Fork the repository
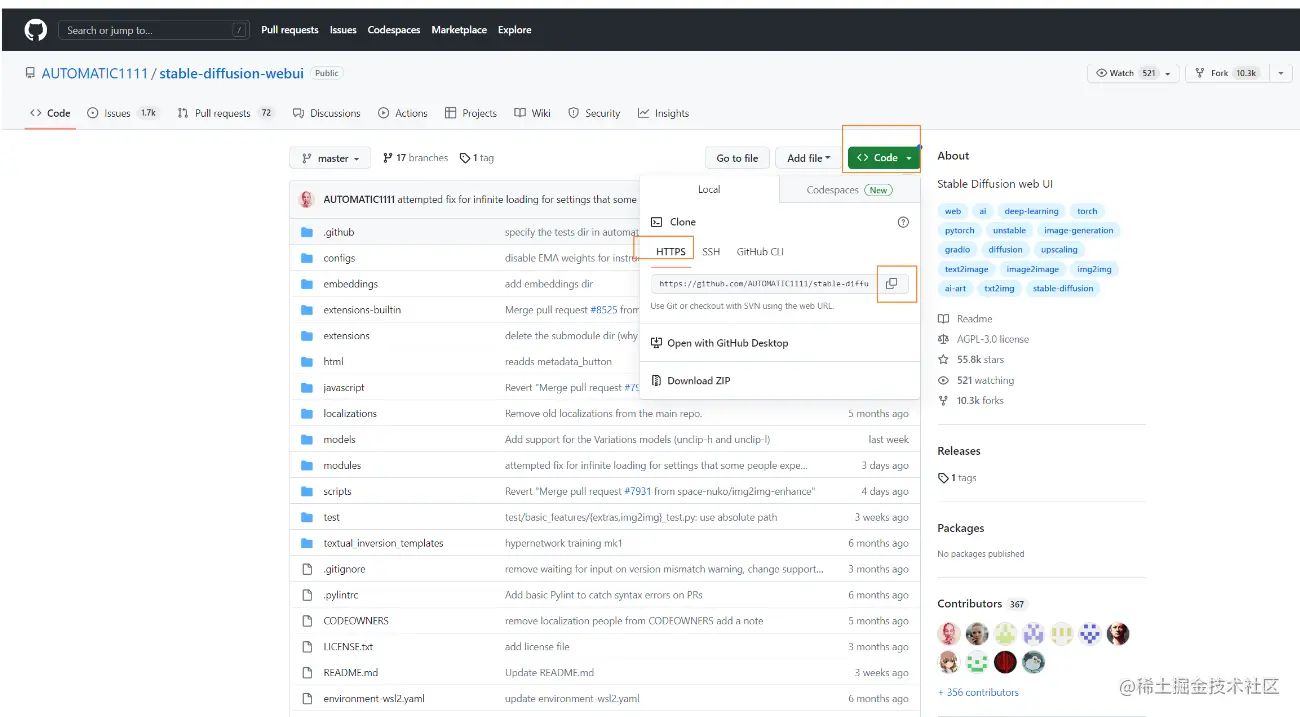 (1227, 73)
